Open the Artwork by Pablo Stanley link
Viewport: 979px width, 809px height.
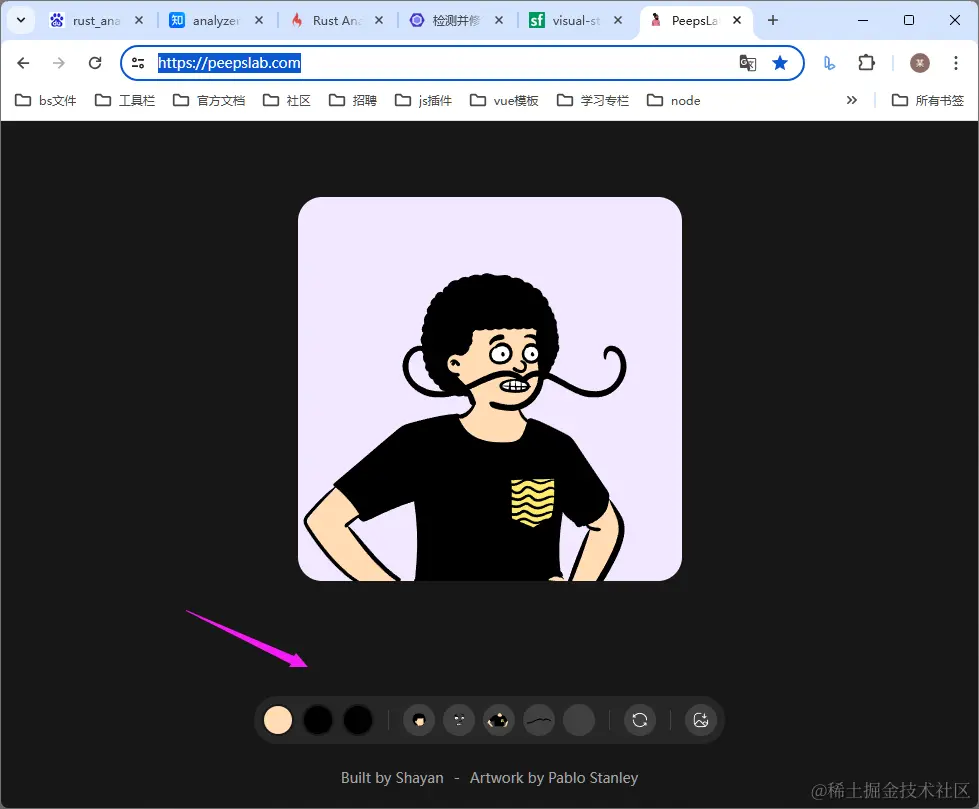click(x=554, y=778)
